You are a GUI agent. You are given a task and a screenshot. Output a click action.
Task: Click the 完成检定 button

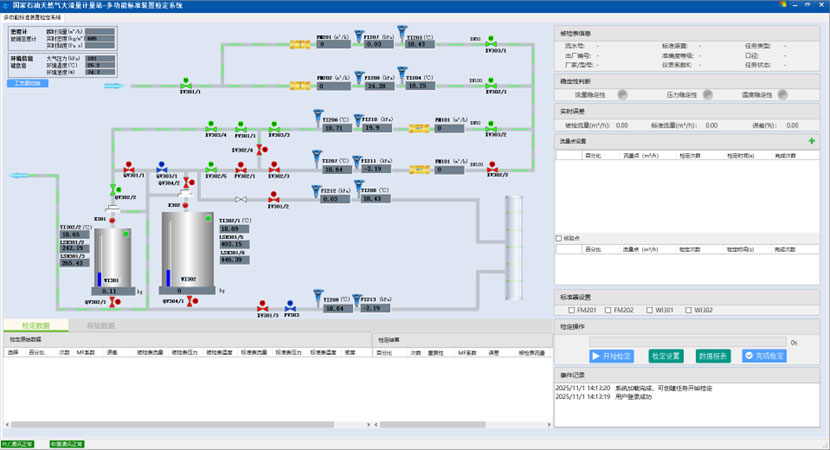pos(764,356)
